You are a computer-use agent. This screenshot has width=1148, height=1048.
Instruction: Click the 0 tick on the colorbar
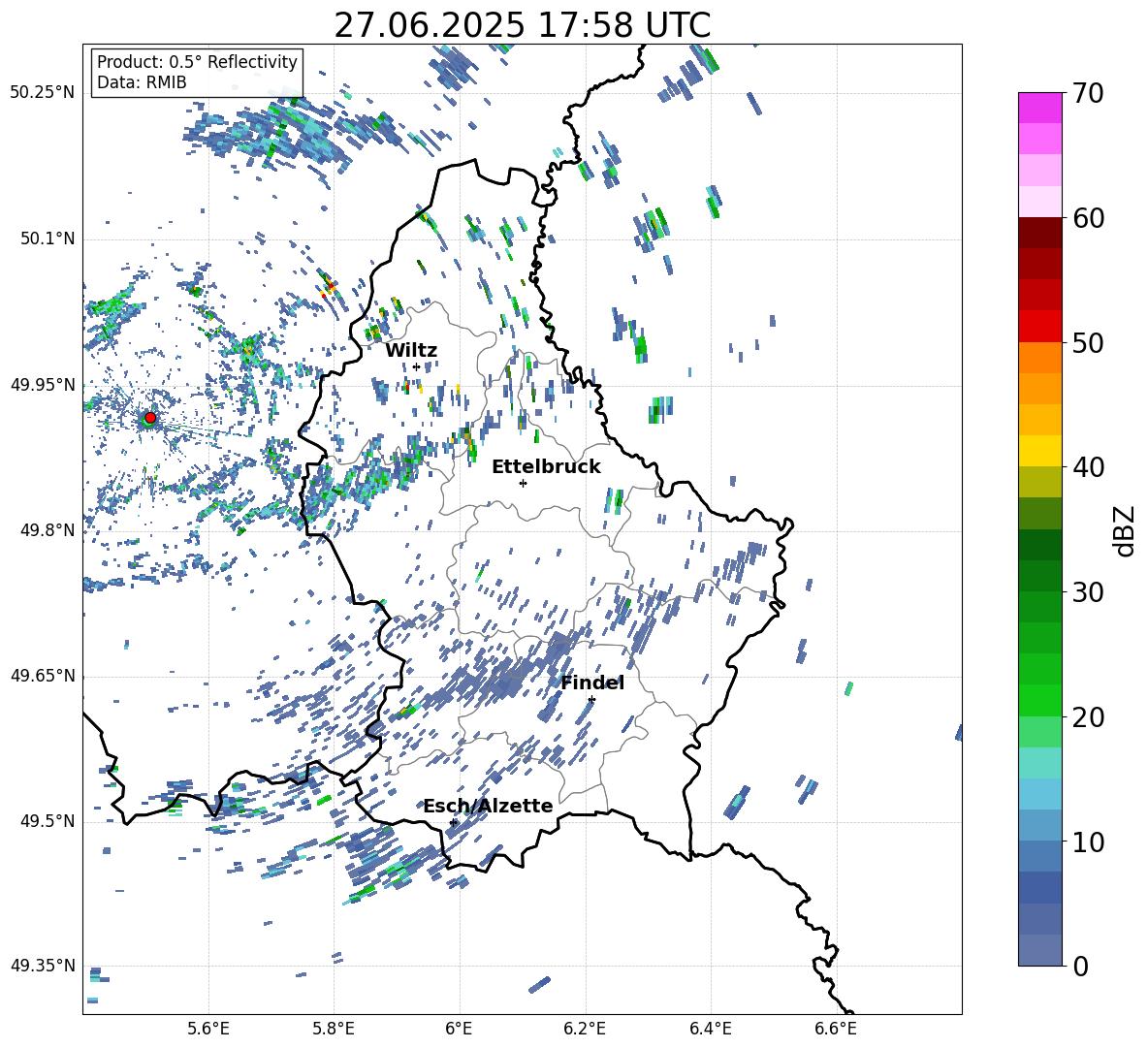(1080, 966)
